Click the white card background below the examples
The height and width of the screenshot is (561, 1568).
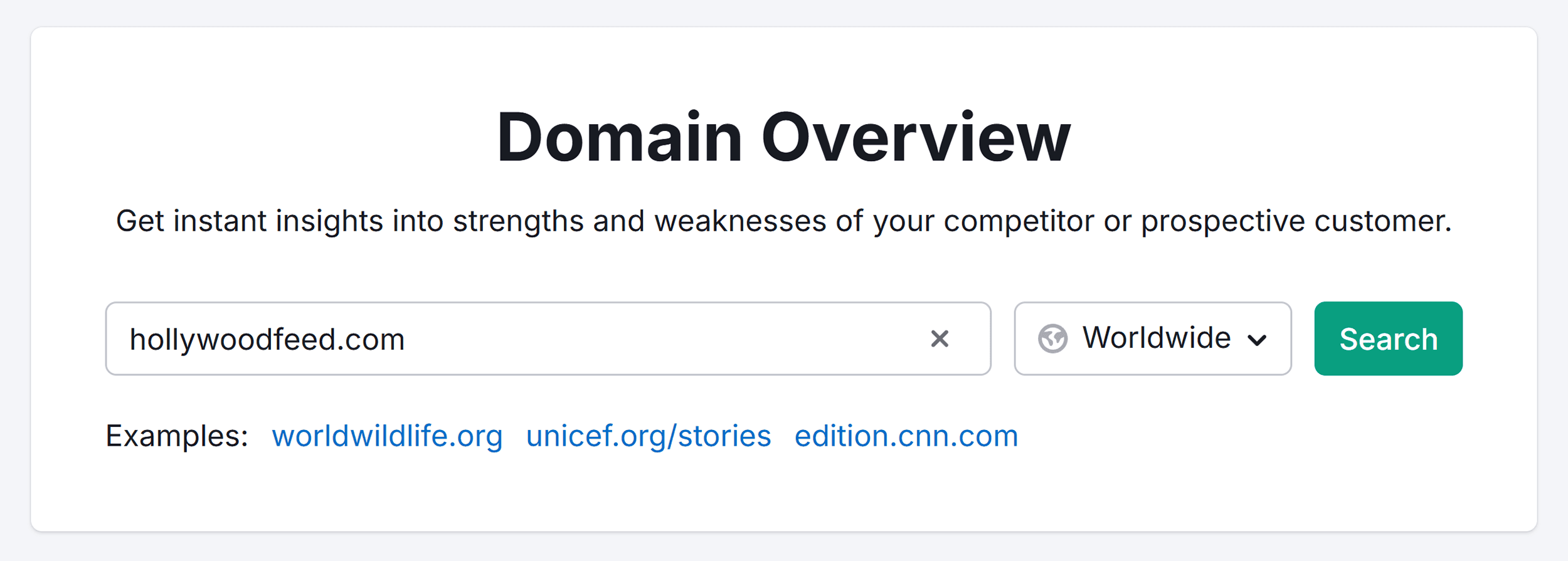pyautogui.click(x=784, y=495)
